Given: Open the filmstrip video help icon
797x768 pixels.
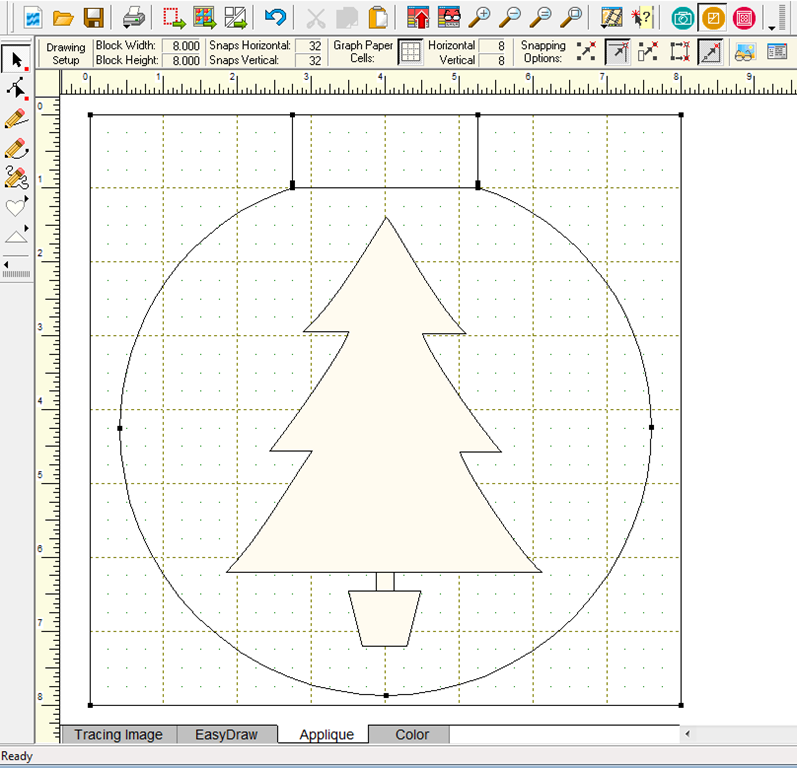Looking at the screenshot, I should point(611,18).
